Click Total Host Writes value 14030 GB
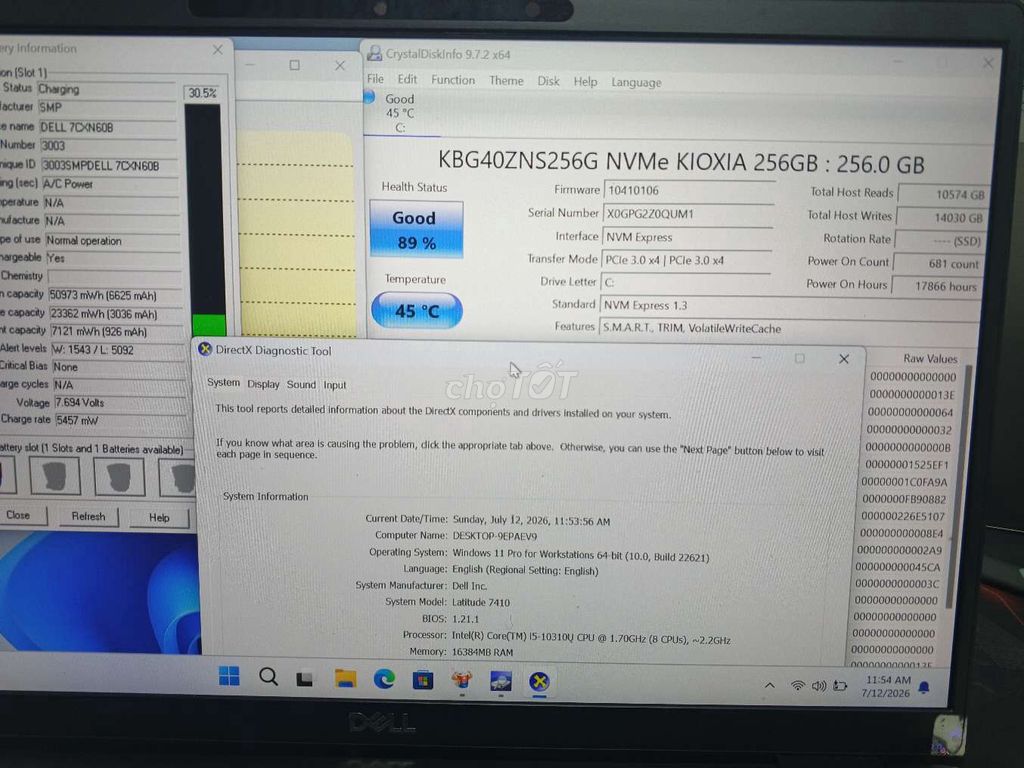1024x768 pixels. 940,217
